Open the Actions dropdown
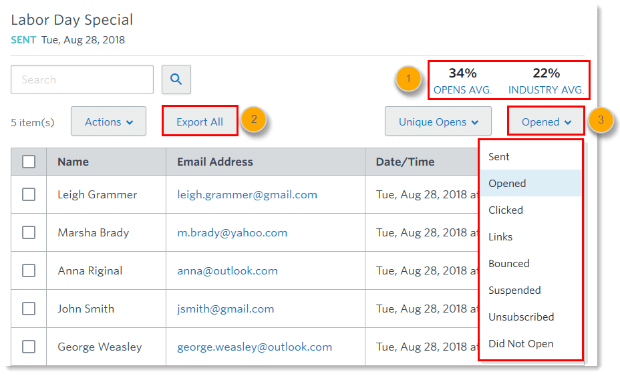620x376 pixels. pos(109,121)
